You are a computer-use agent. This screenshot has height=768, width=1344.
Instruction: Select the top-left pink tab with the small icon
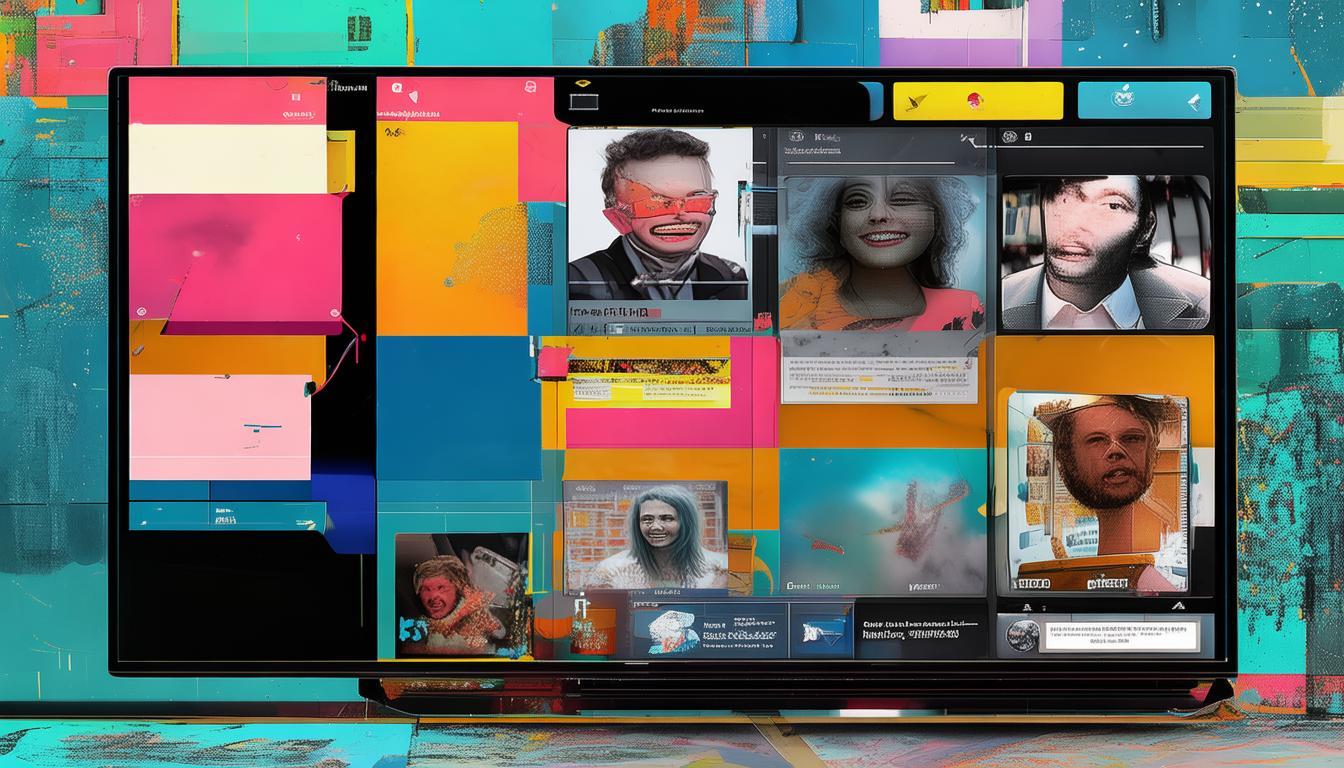(x=227, y=99)
